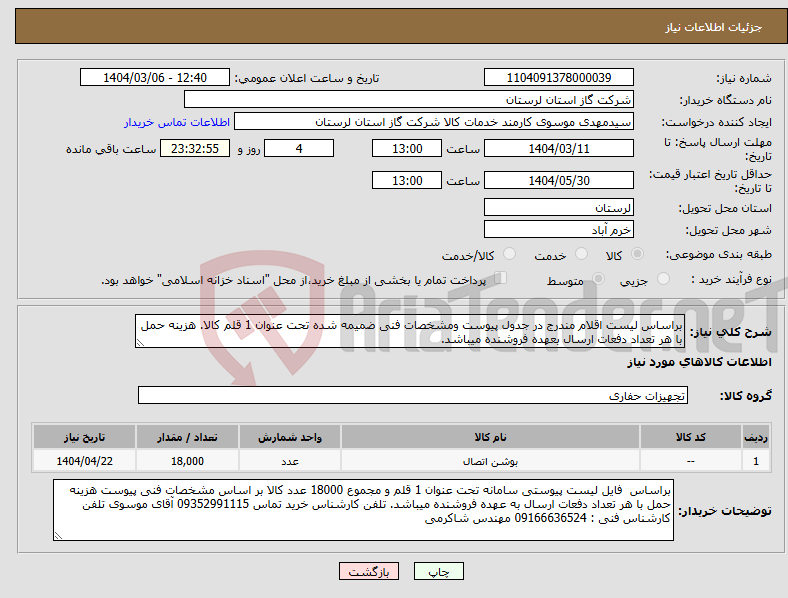Click price validity date 1404/05/30
The image size is (788, 598).
point(558,180)
